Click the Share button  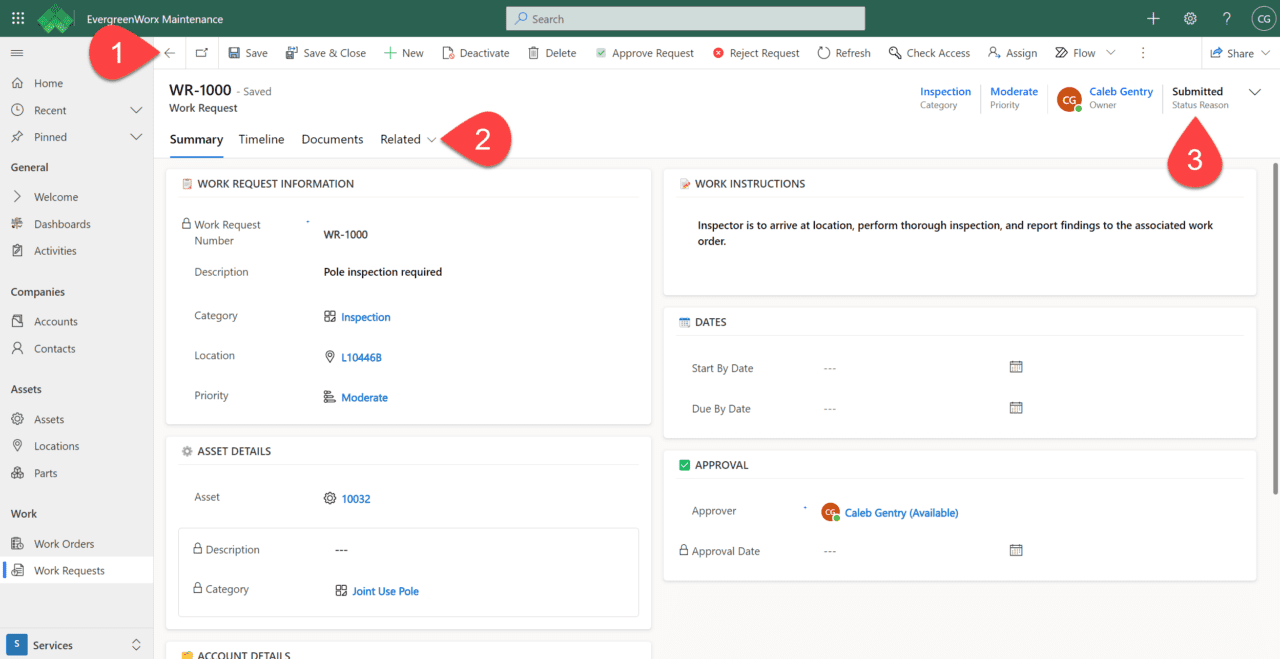tap(1232, 53)
